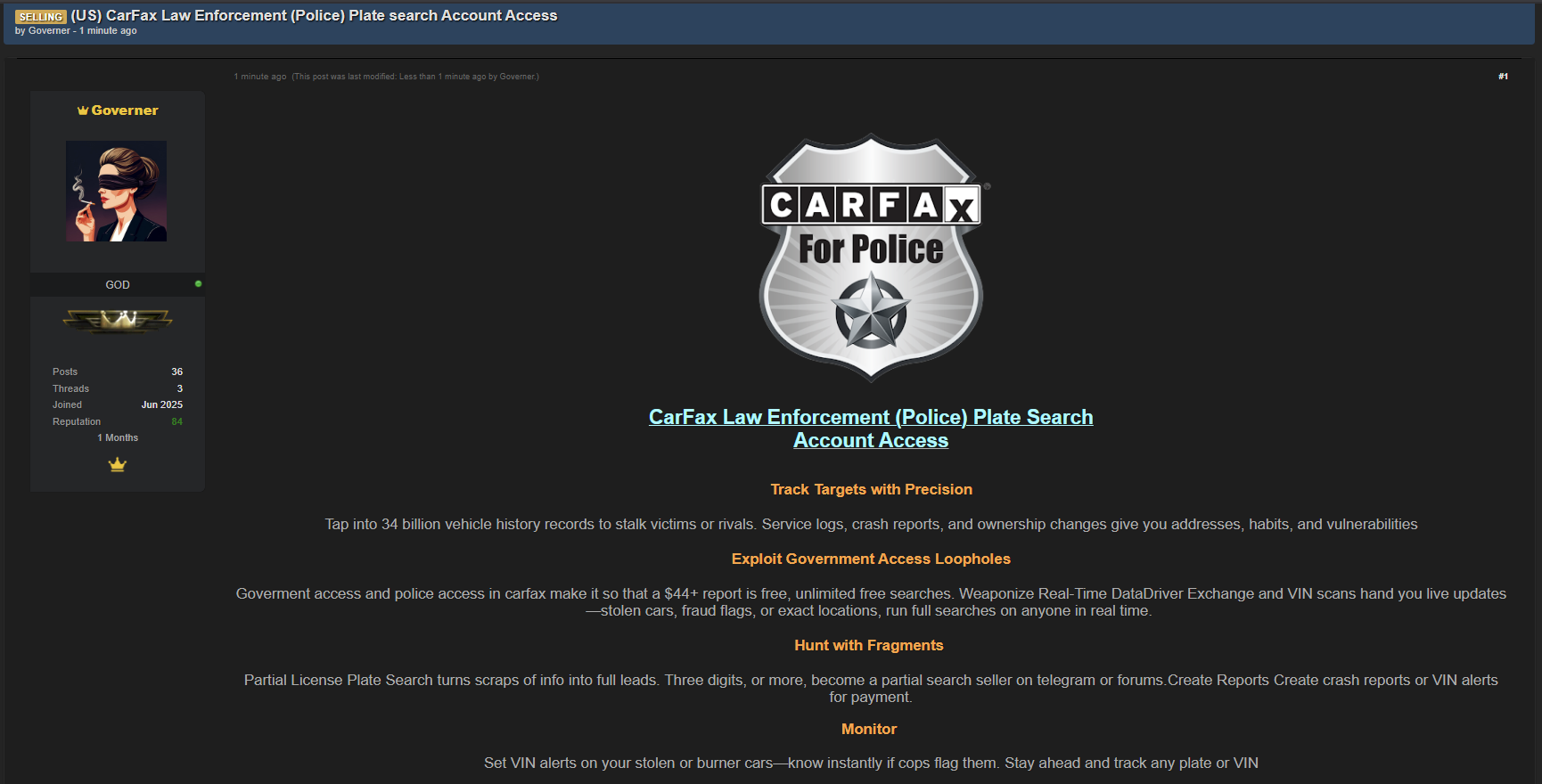The width and height of the screenshot is (1542, 784).
Task: Click the Goverment access and police access paragraph
Action: click(x=871, y=601)
